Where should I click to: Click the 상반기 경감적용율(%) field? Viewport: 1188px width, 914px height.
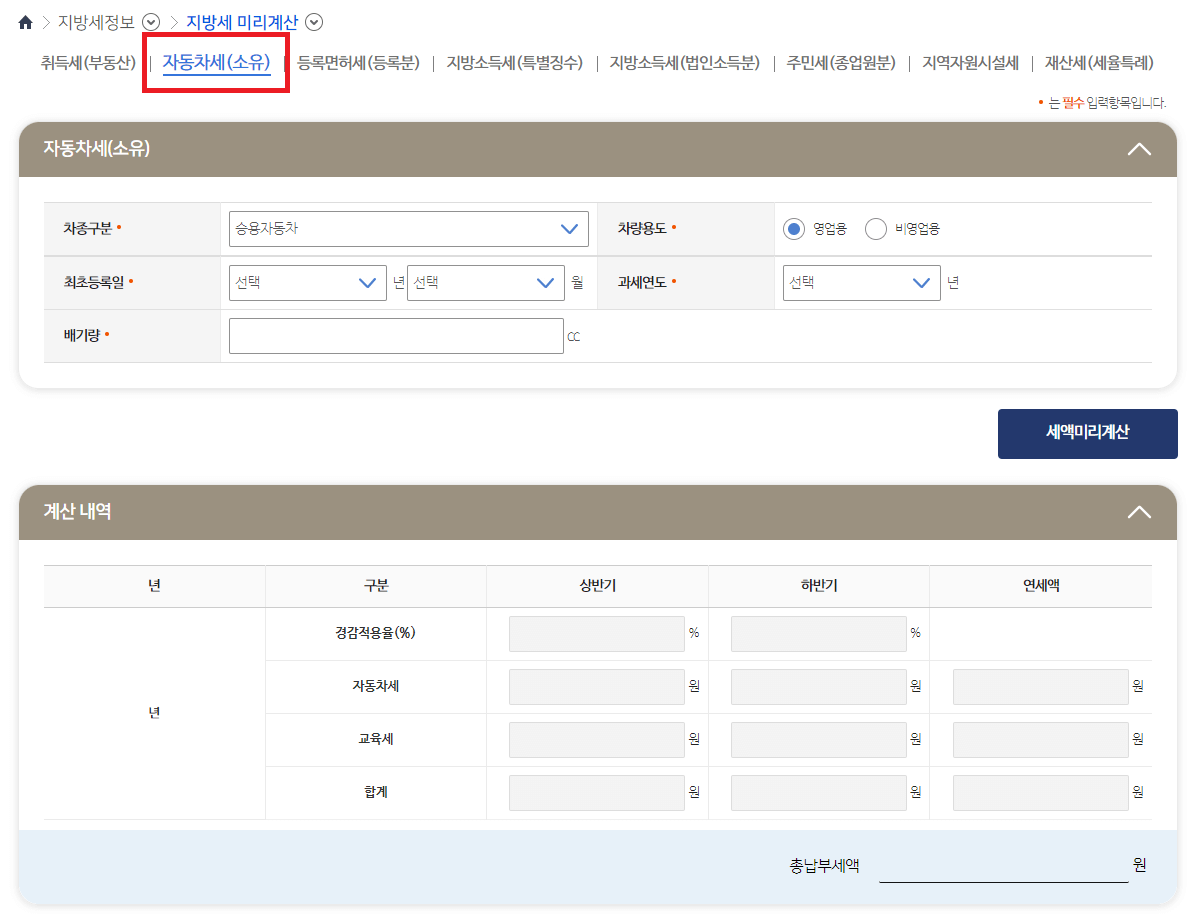coord(596,634)
